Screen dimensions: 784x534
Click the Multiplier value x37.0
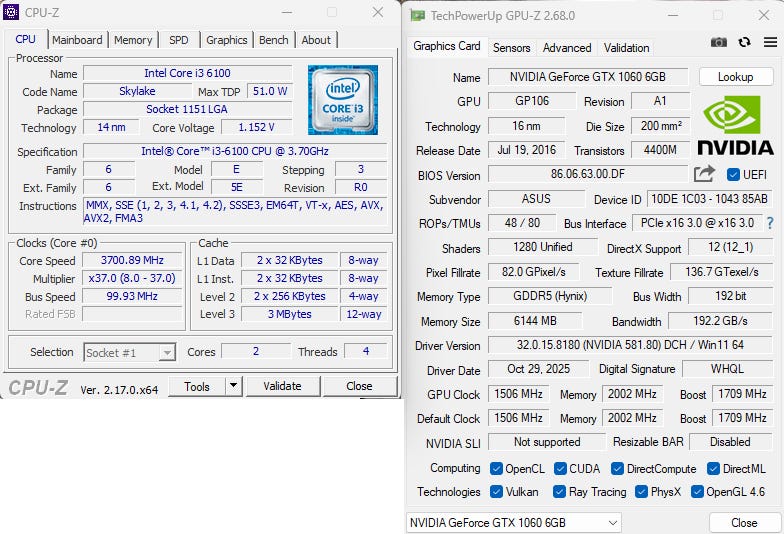tap(132, 278)
